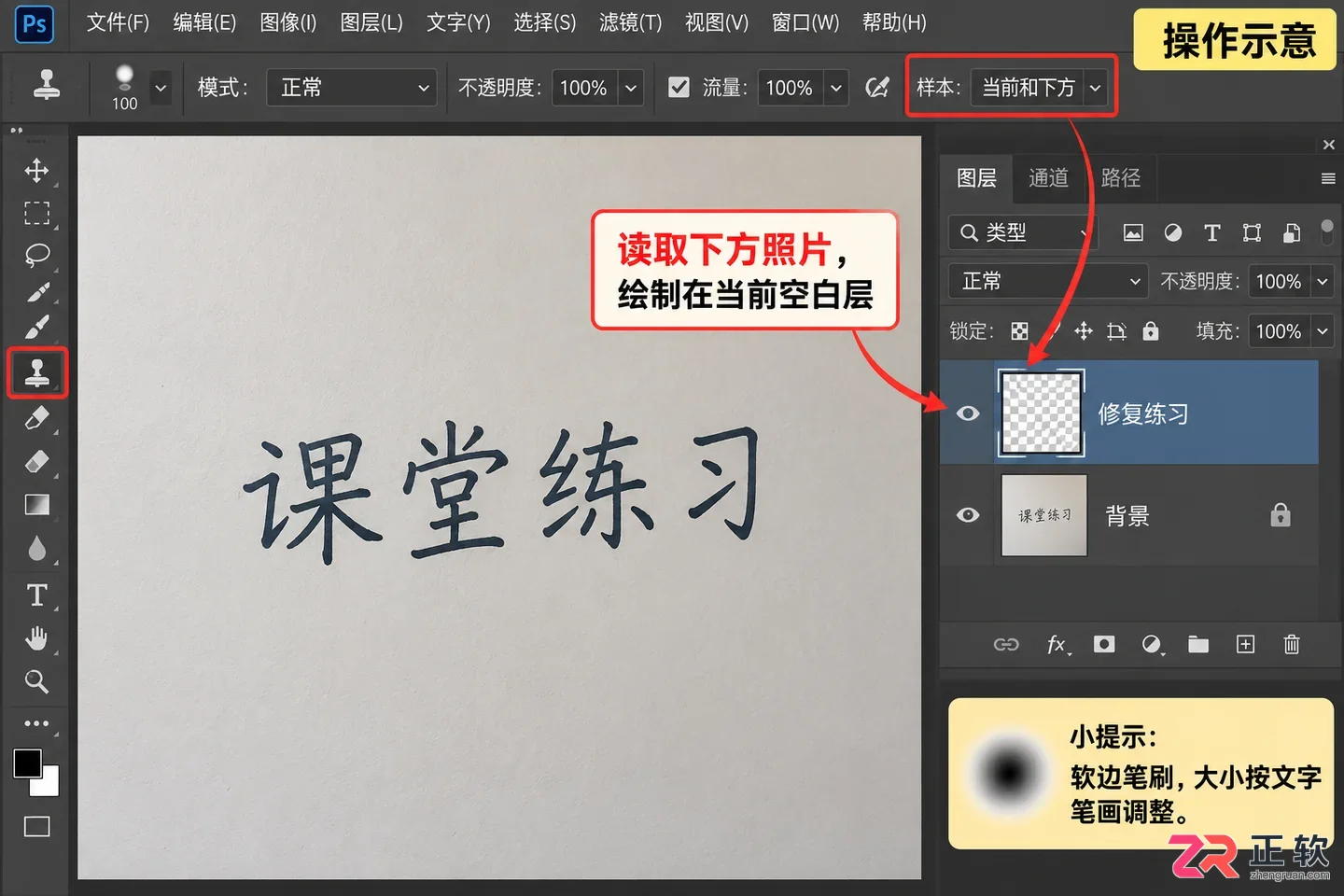Select the Type tool

click(36, 595)
